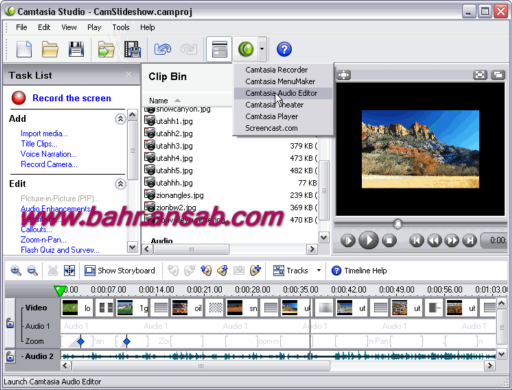Open the Tracks dropdown arrow
Viewport: 512px width, 390px height.
[319, 270]
